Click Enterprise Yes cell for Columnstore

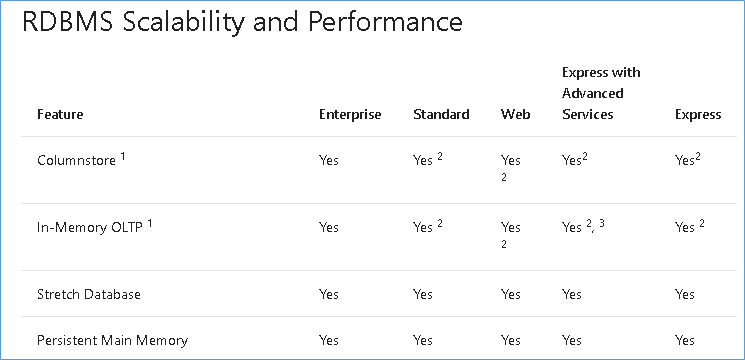point(329,161)
